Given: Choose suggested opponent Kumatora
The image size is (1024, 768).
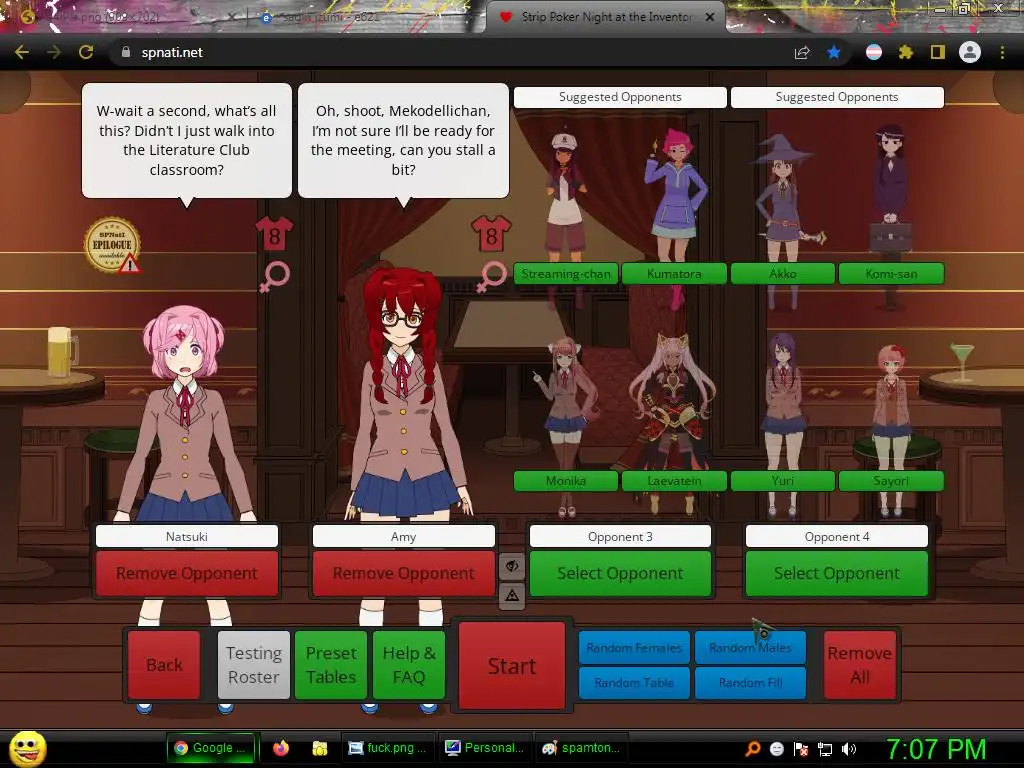Looking at the screenshot, I should (x=674, y=274).
